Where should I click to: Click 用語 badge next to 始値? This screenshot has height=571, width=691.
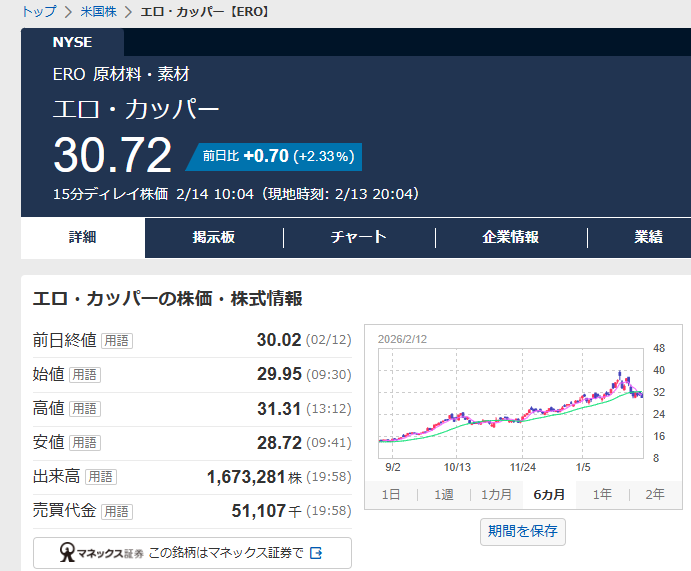click(x=85, y=375)
